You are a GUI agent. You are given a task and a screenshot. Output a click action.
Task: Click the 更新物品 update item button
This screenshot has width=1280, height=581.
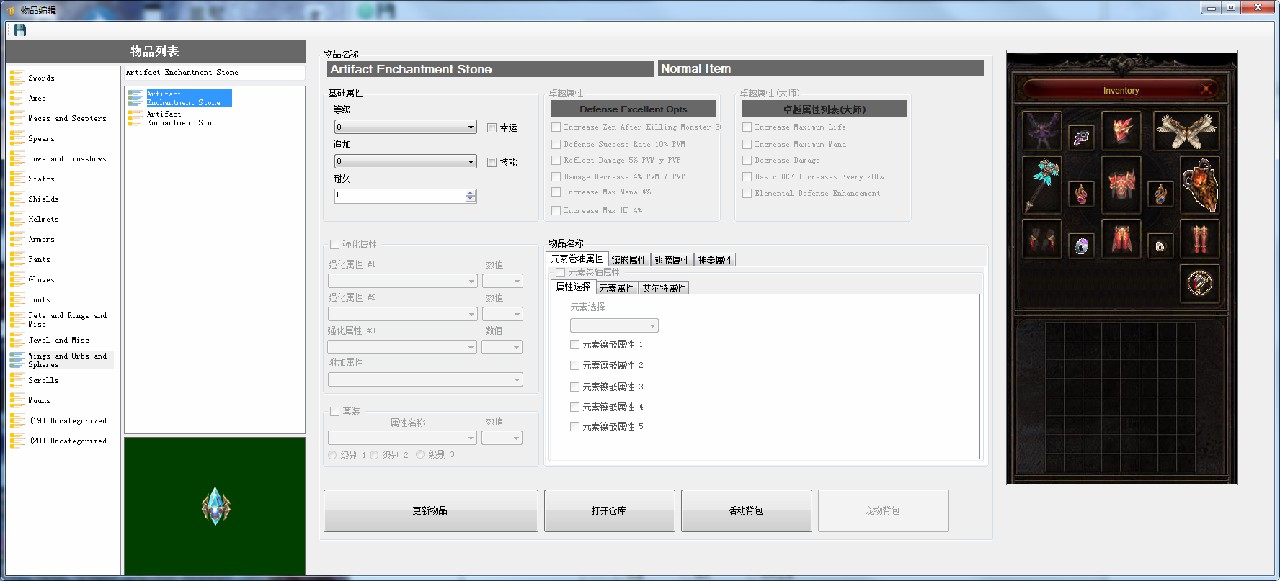431,511
